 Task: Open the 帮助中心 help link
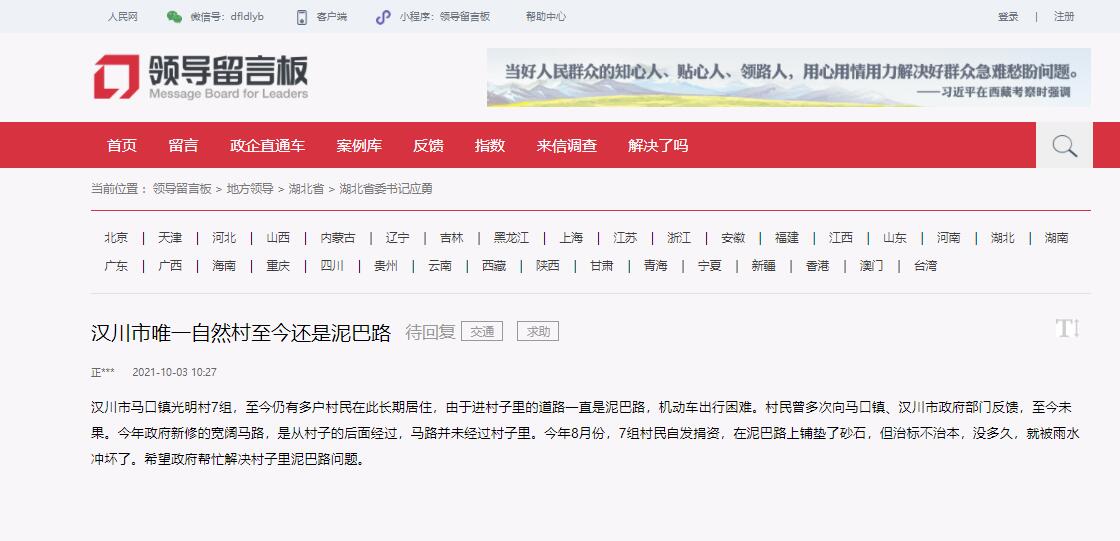click(545, 17)
